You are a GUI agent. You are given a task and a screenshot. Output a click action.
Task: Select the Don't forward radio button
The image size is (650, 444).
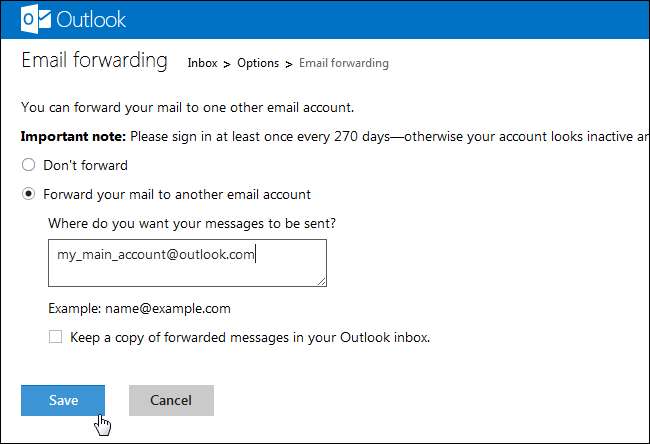point(29,165)
